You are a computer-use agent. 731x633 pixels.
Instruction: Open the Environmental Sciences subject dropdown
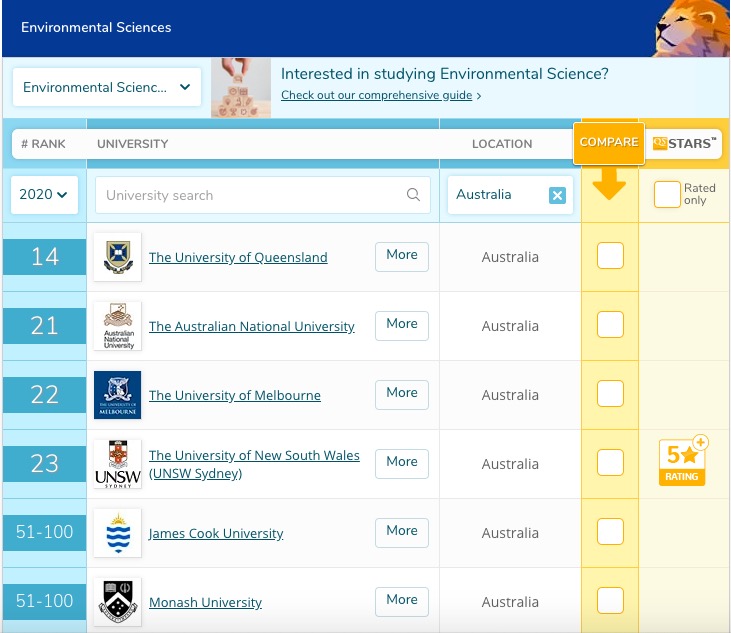point(107,87)
